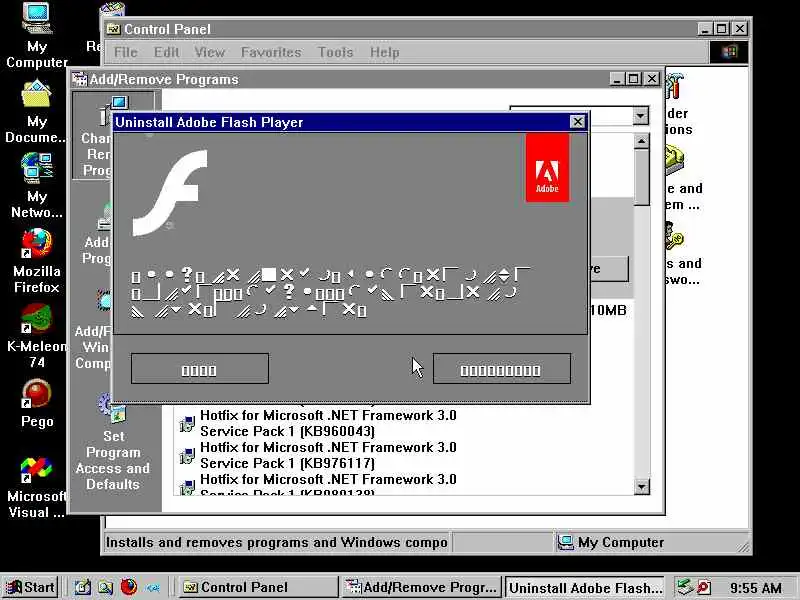Click hotfix KB976117 entry icon
Screen dimensions: 800x600
point(187,456)
